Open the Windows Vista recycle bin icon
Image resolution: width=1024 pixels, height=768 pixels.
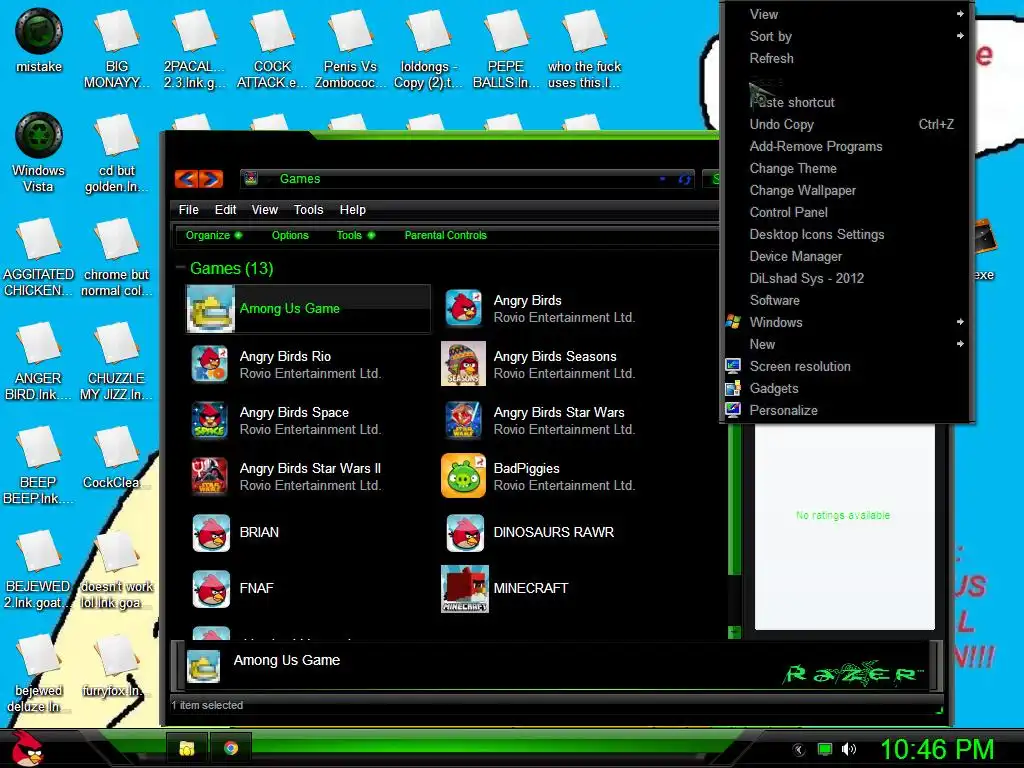click(x=39, y=152)
